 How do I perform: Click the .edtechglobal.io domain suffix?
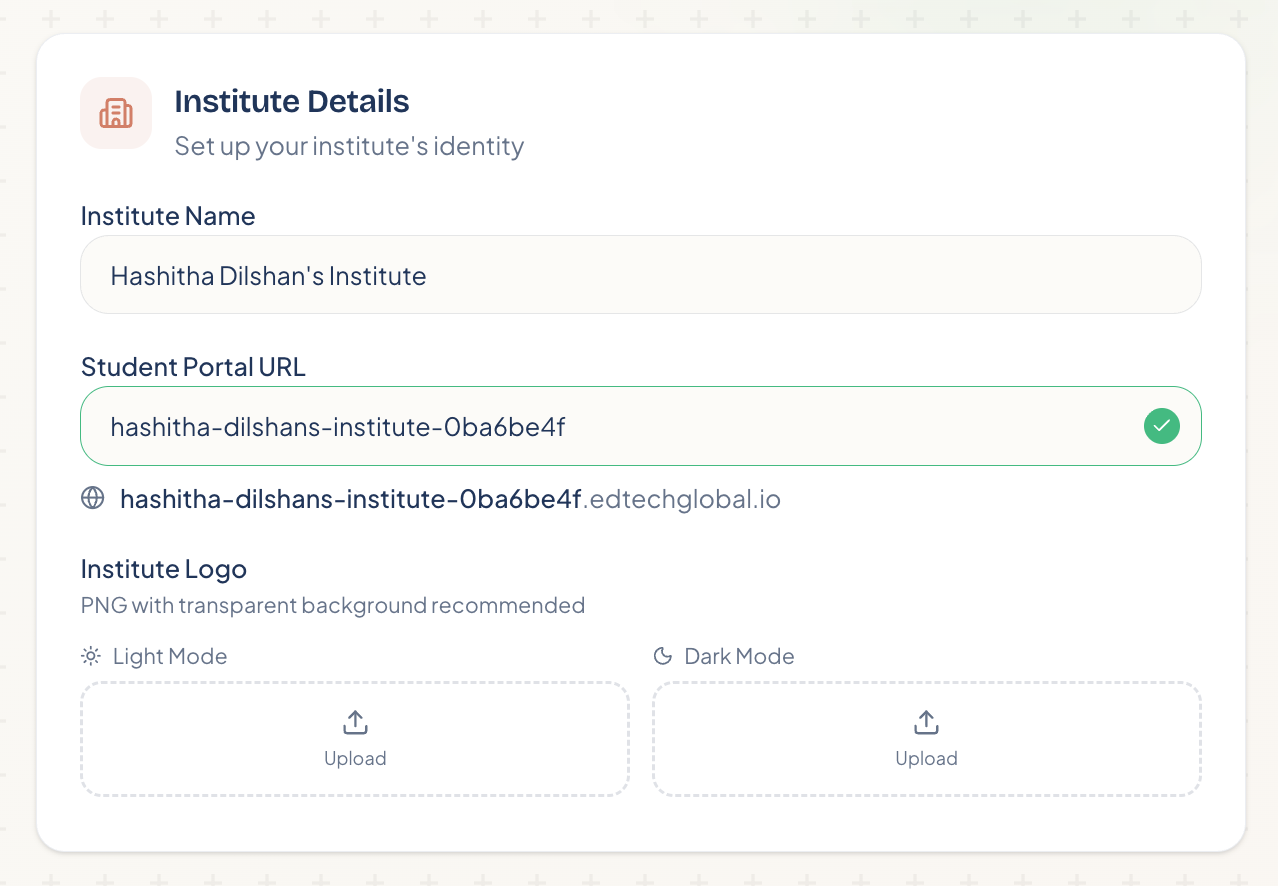pos(682,498)
